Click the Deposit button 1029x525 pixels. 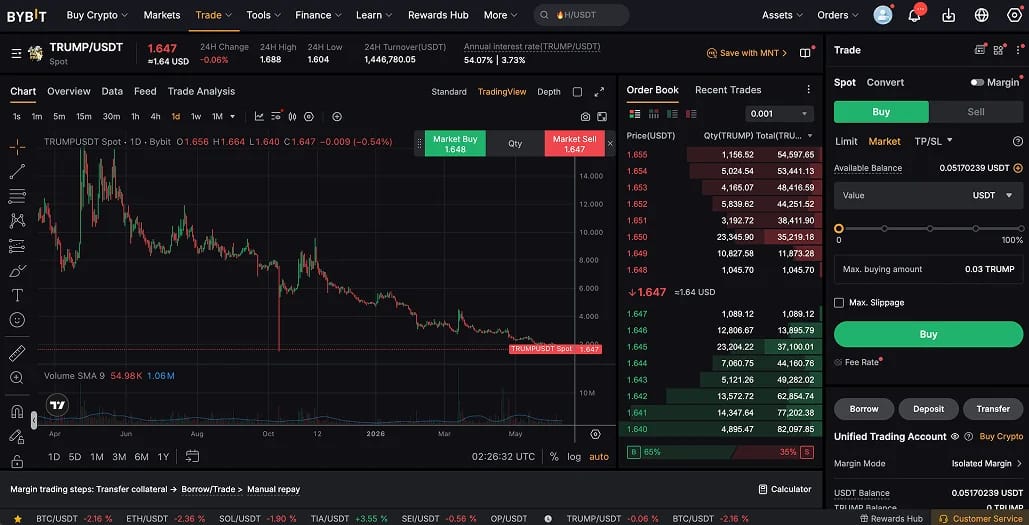(928, 409)
